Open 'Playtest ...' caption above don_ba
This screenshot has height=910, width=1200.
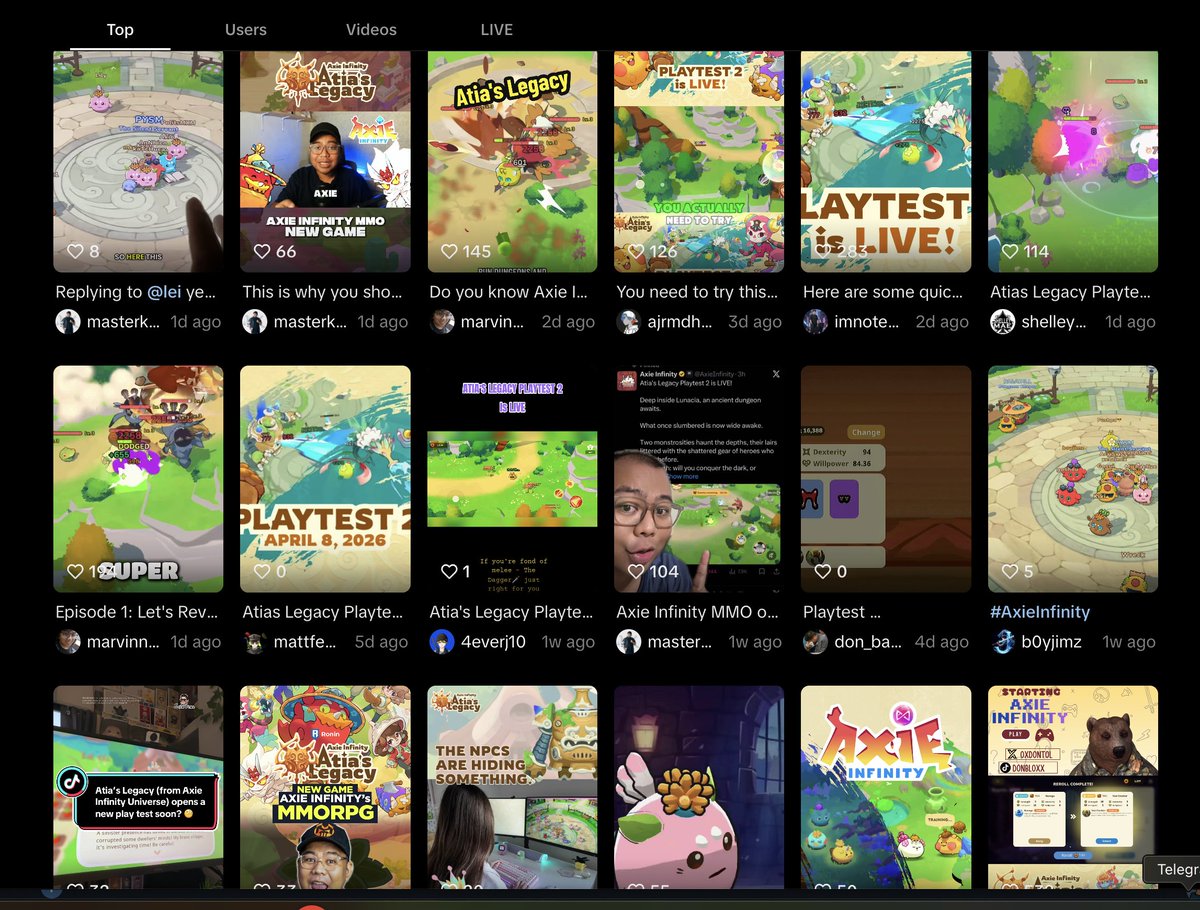point(841,612)
